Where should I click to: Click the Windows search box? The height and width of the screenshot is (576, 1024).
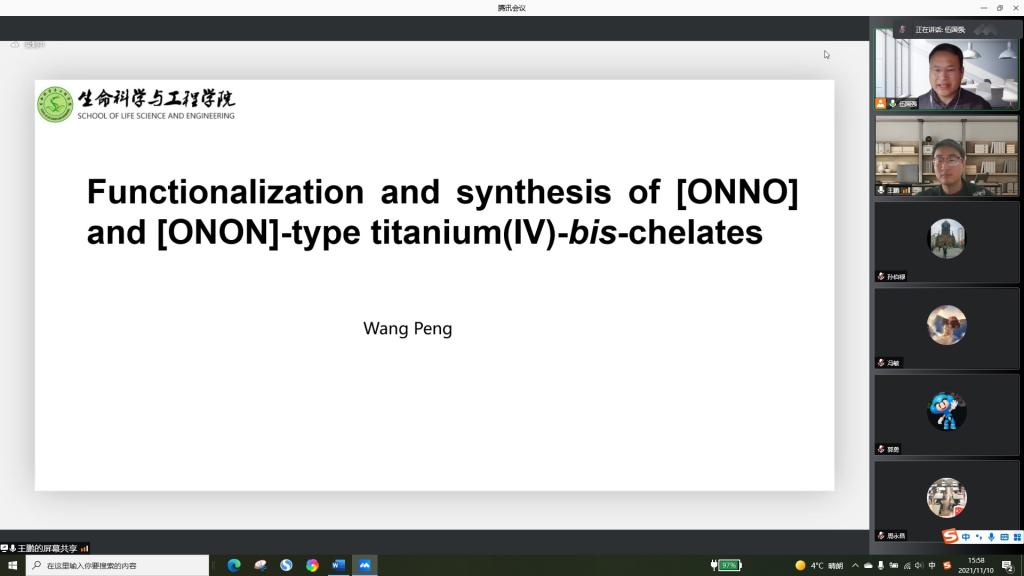(x=120, y=565)
